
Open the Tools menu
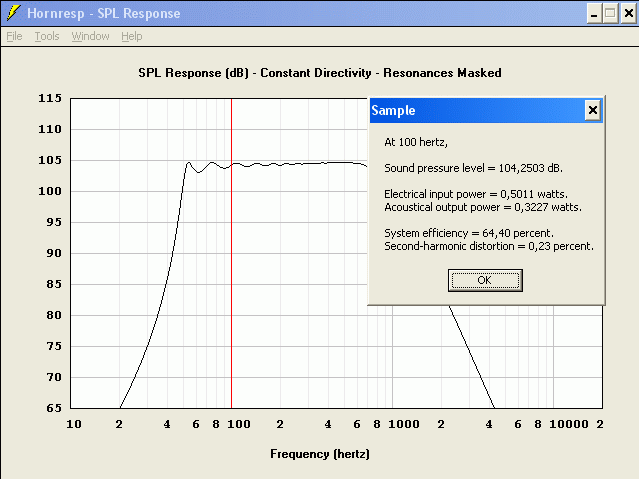47,36
